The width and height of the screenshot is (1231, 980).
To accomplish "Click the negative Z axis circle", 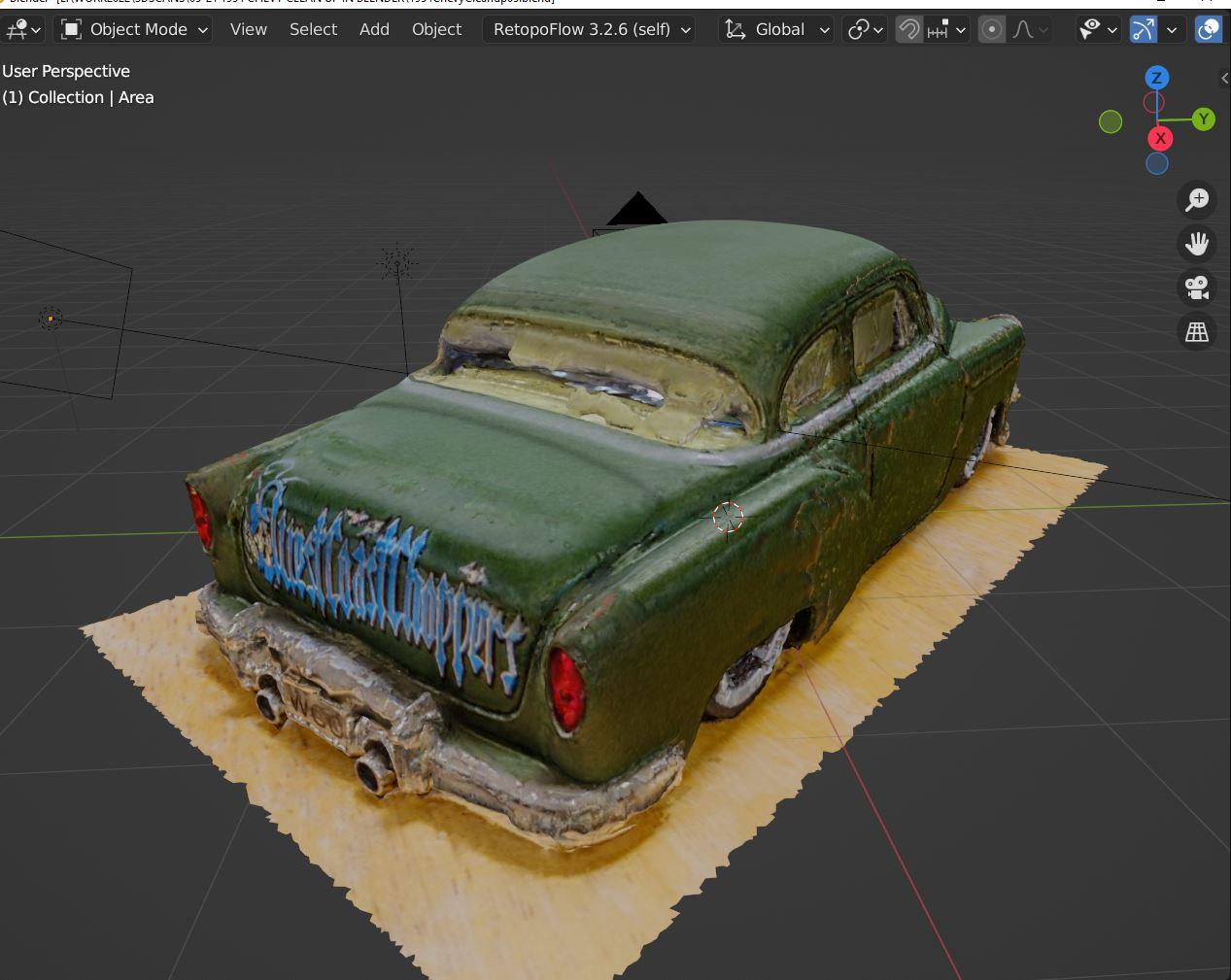I will (1156, 163).
